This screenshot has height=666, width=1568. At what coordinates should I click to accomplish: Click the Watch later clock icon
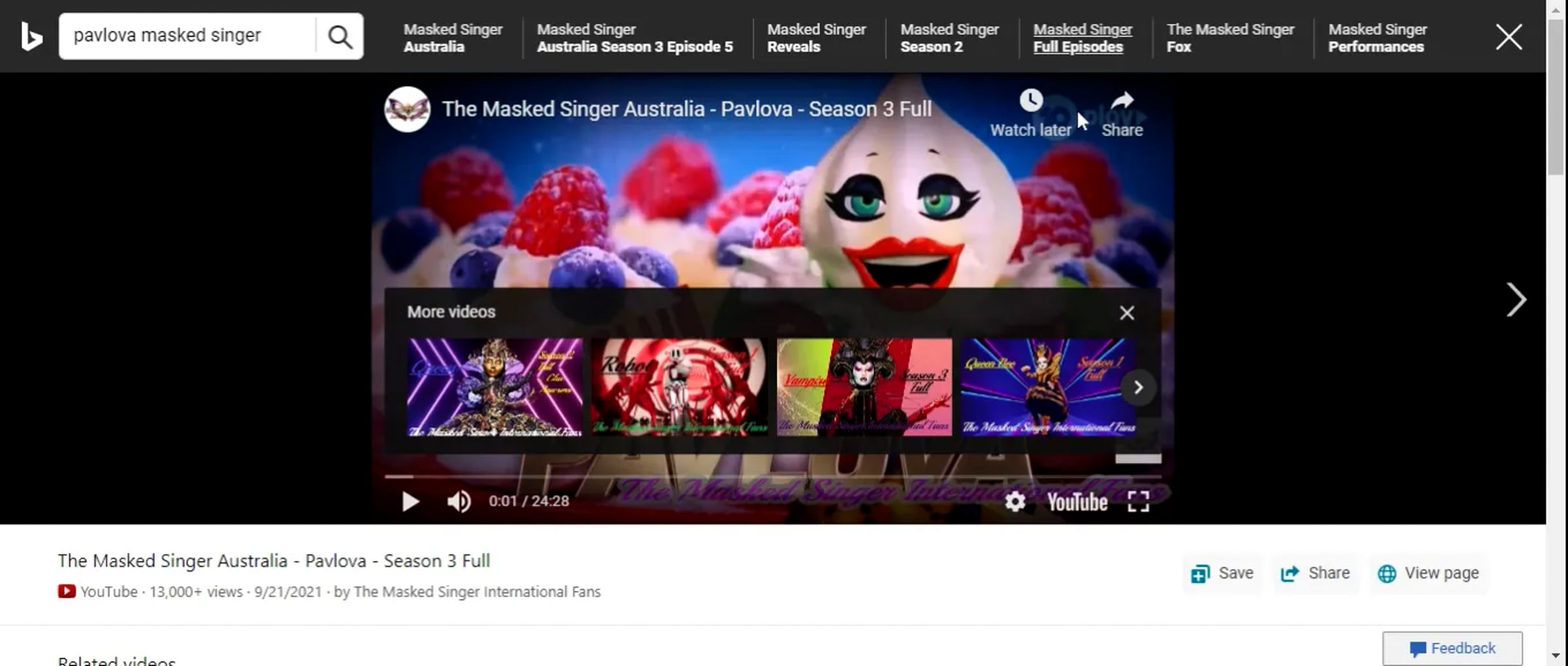point(1031,101)
